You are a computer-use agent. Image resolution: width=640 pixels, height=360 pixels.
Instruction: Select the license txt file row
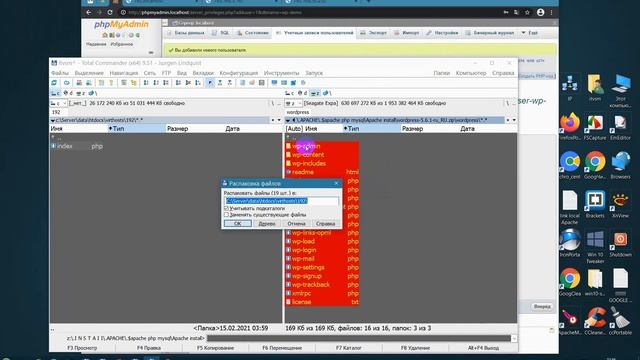tap(322, 302)
